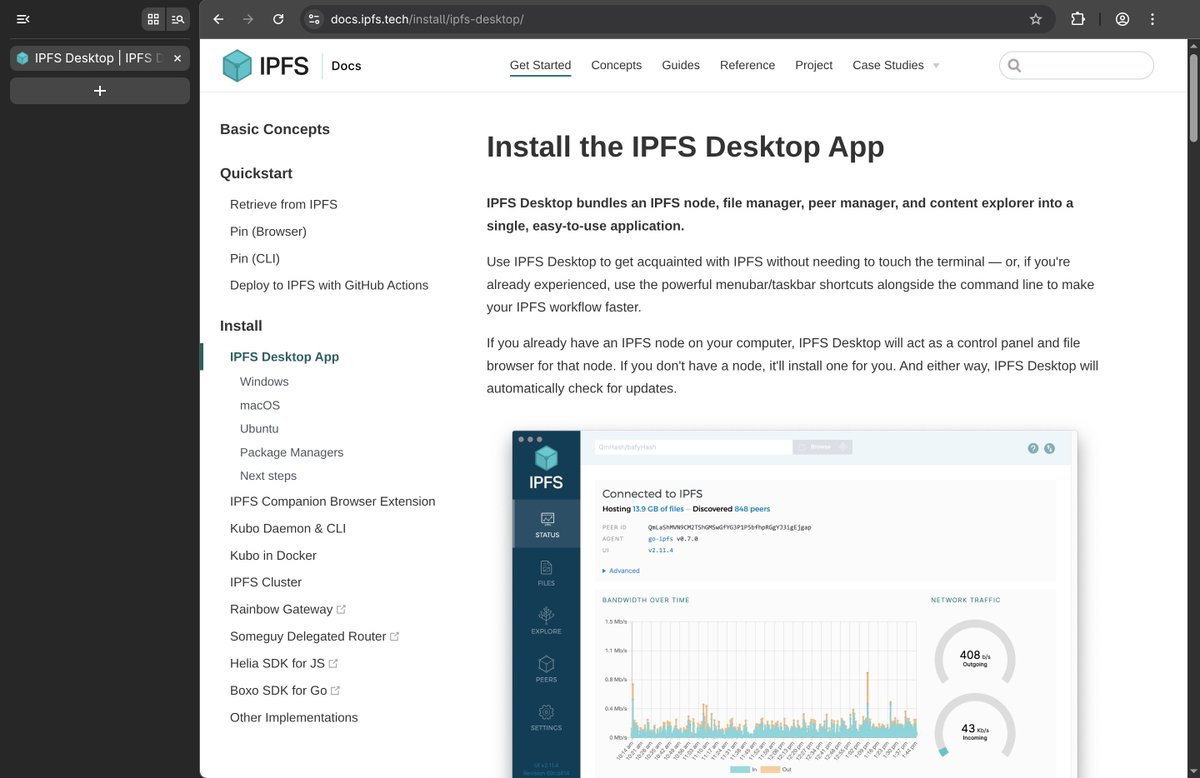Open Pin (CLI) sidebar link
The height and width of the screenshot is (778, 1200).
[255, 258]
